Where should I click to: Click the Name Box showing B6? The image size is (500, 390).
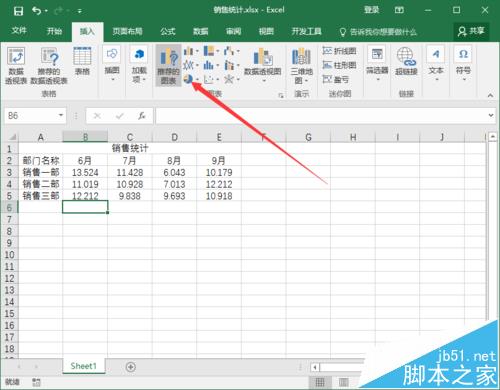(30, 116)
